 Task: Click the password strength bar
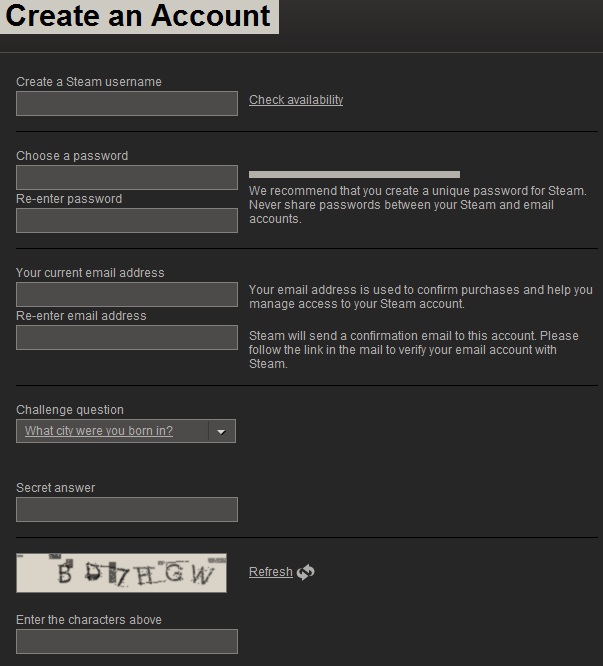[x=354, y=174]
